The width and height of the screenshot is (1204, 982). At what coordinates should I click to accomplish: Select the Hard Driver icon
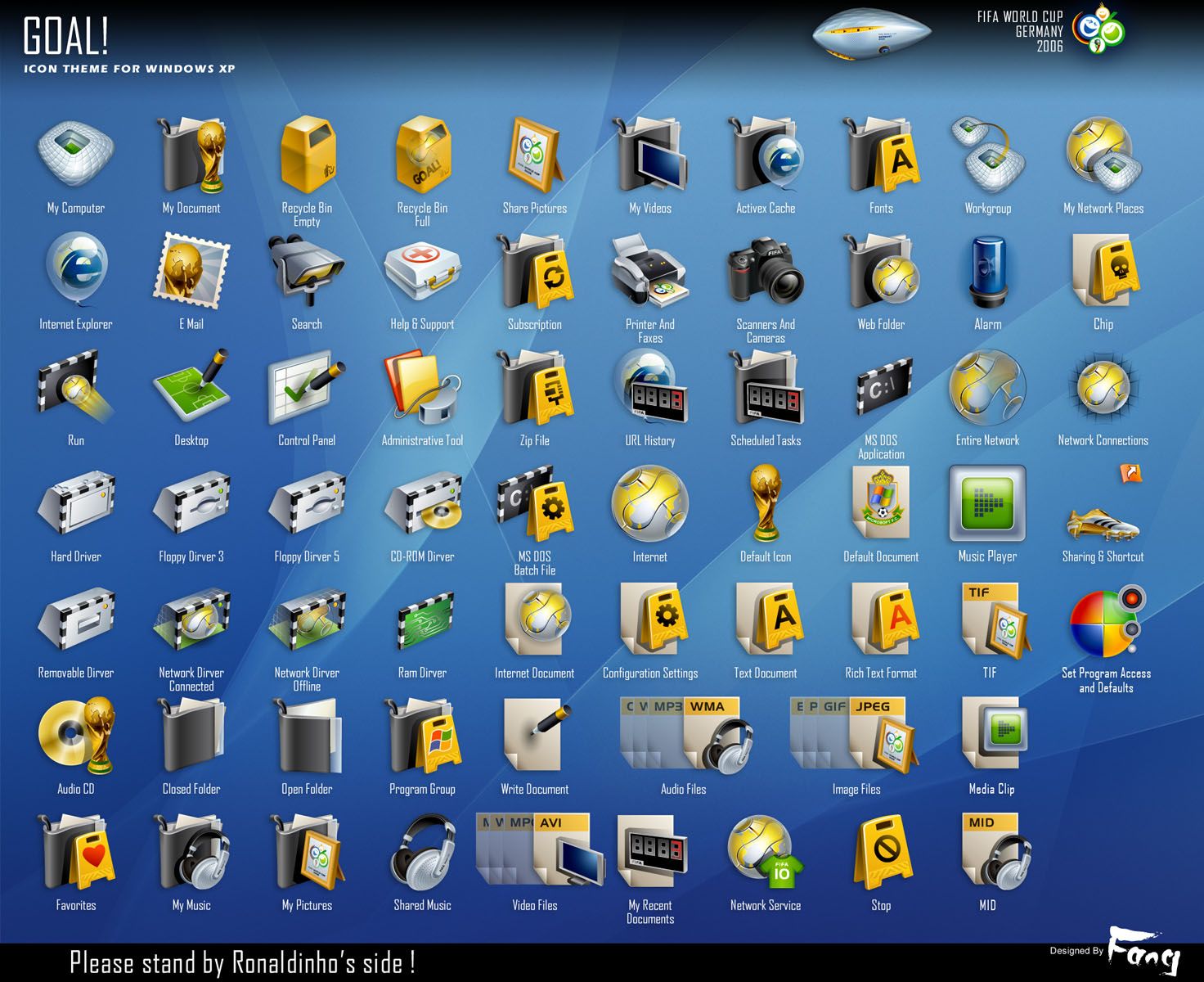[76, 502]
